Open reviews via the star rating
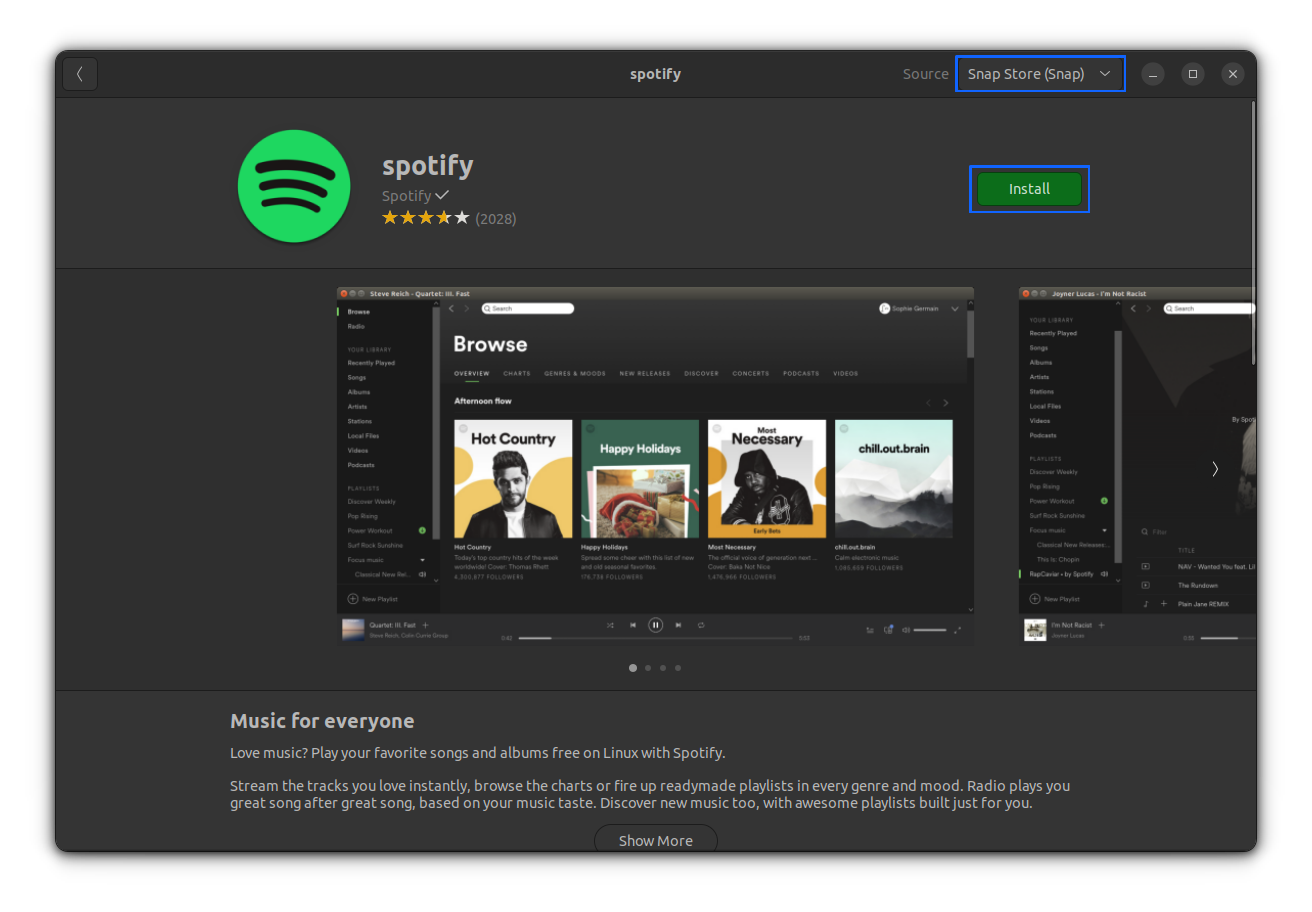This screenshot has width=1312, height=912. pos(425,218)
